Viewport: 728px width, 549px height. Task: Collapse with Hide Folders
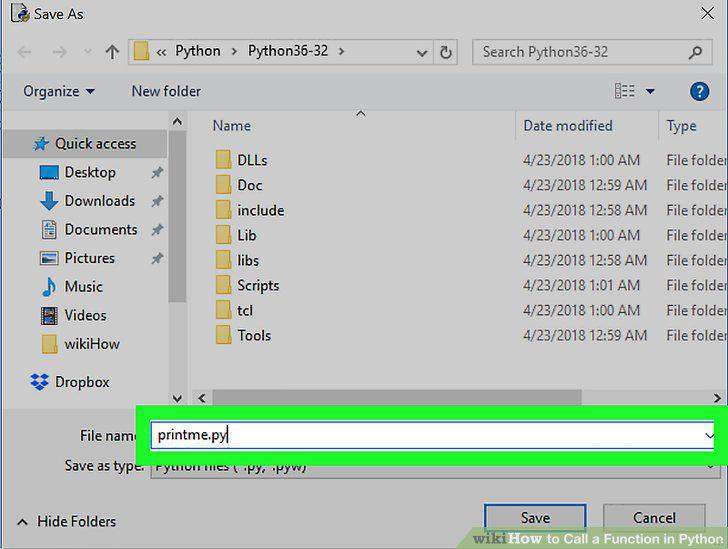[66, 522]
